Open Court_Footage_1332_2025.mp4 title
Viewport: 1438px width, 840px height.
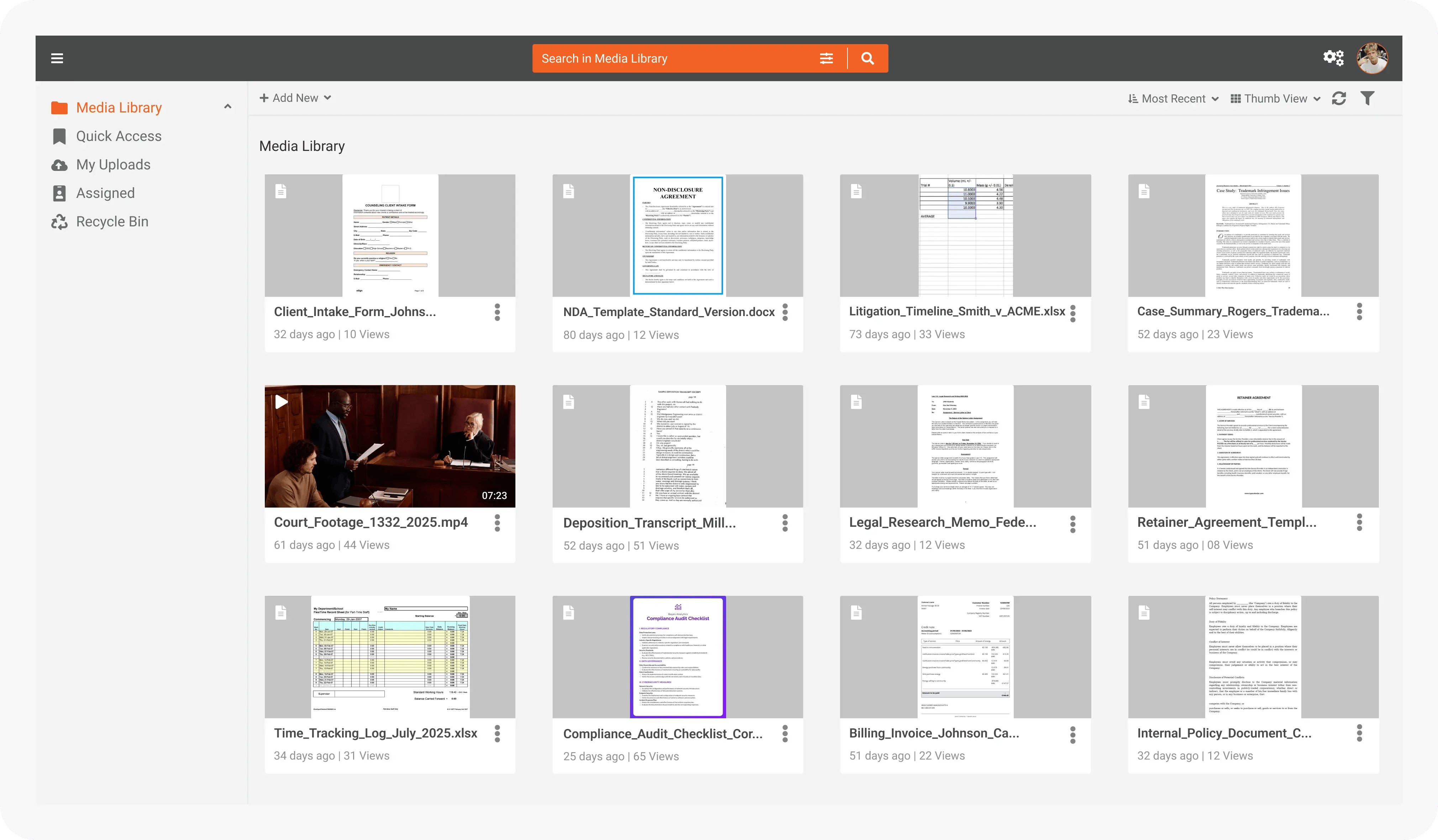pos(371,523)
